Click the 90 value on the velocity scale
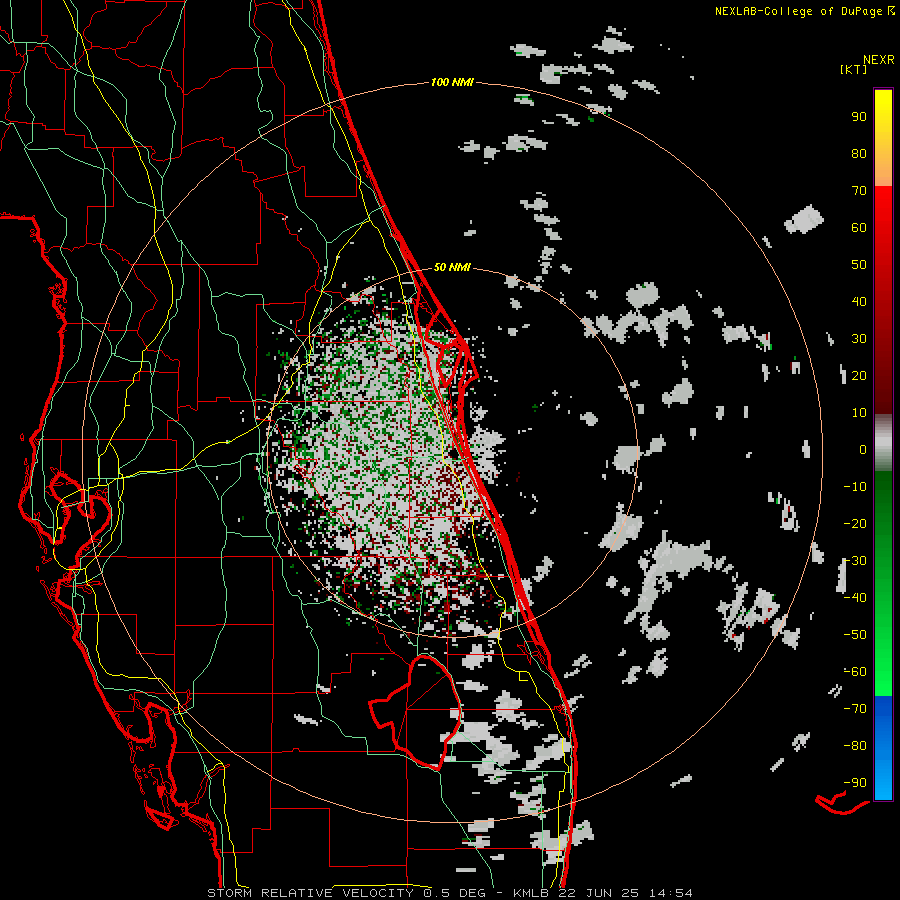 (x=859, y=117)
